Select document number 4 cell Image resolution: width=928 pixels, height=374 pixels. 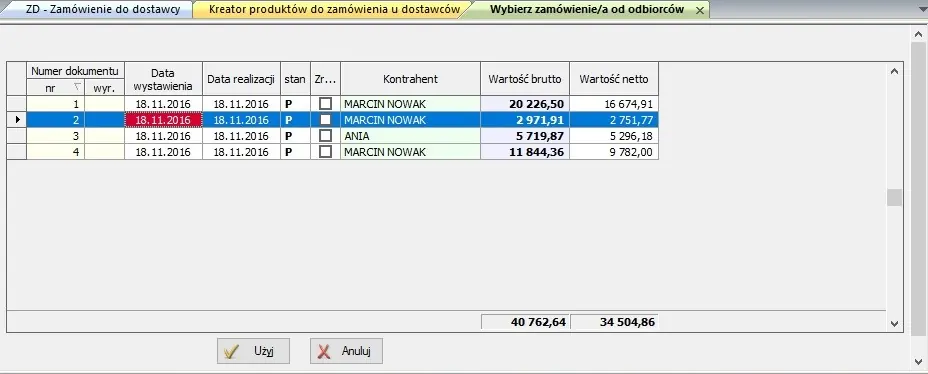[x=56, y=151]
